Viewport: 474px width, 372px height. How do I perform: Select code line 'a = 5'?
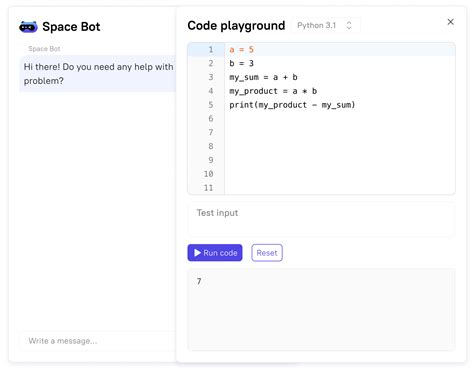pos(241,50)
